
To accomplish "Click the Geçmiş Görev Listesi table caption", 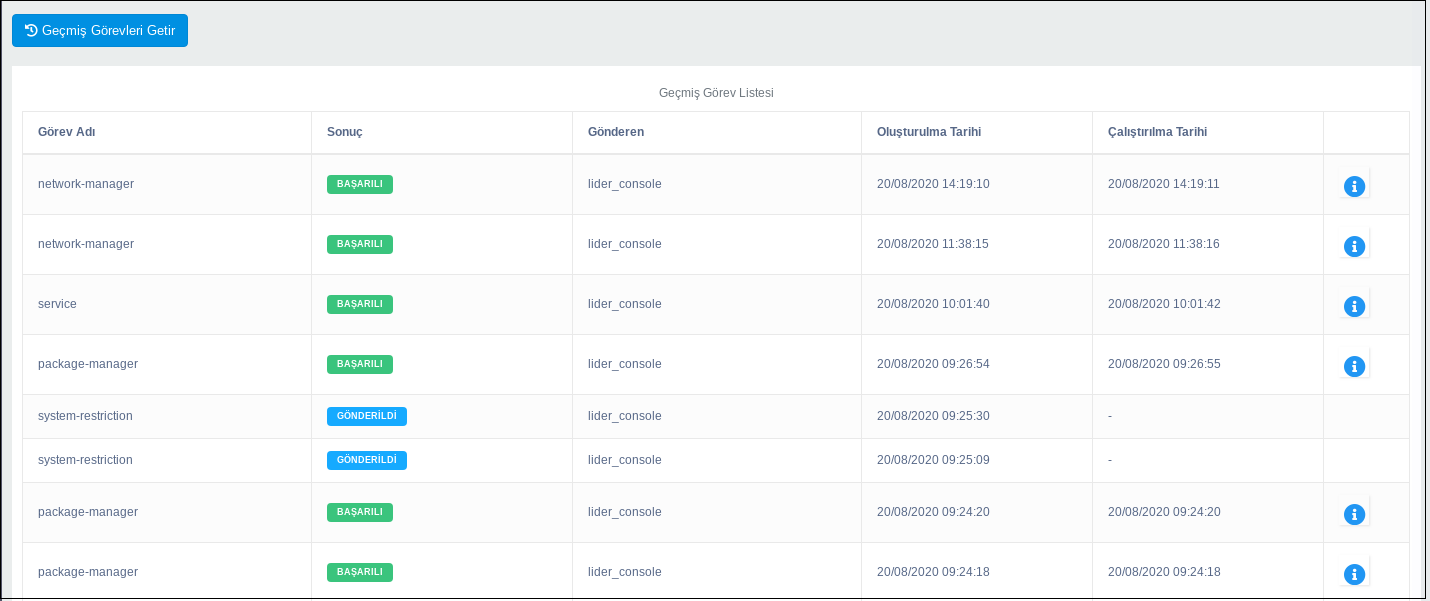I will tap(716, 93).
